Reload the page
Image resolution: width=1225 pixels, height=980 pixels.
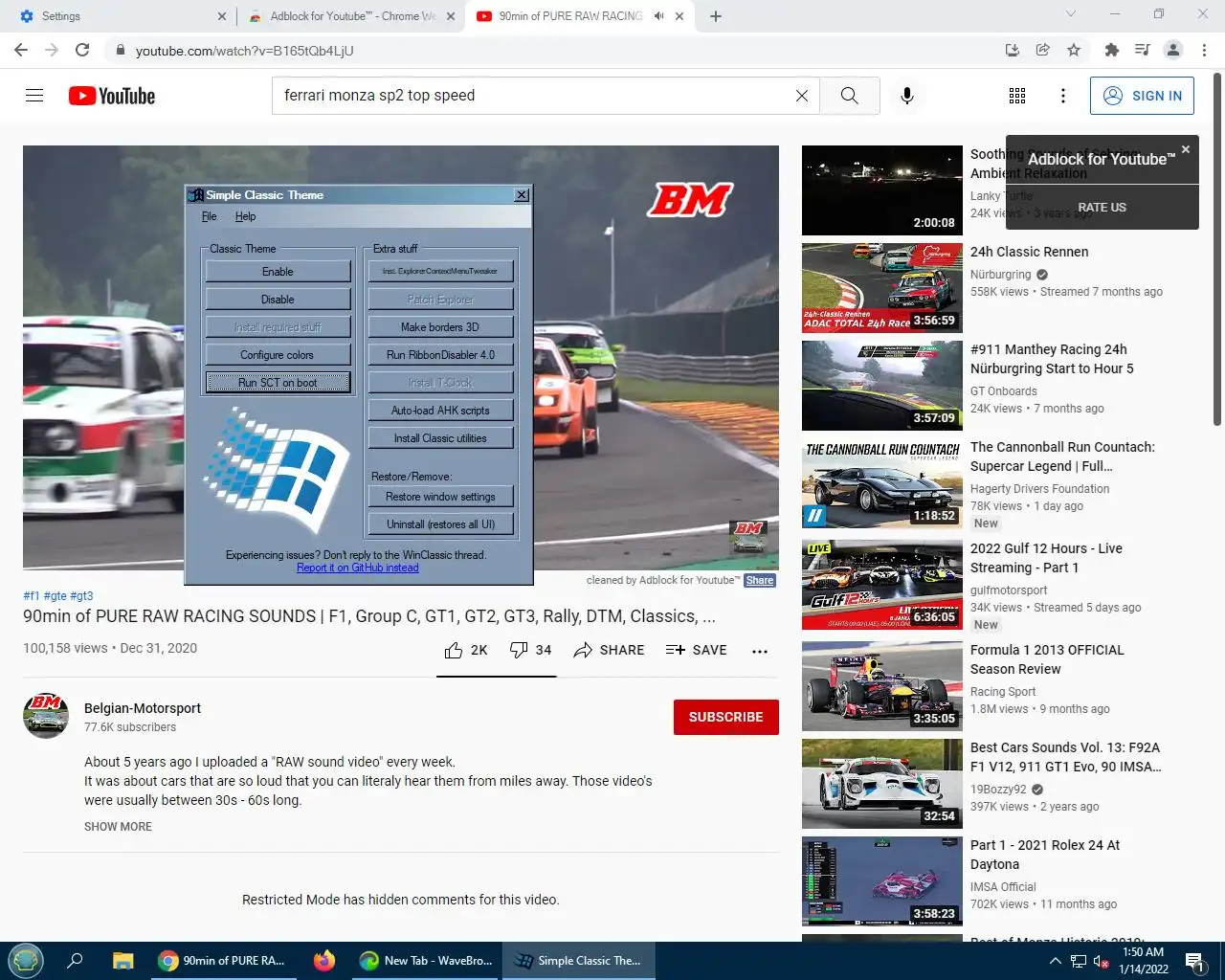tap(82, 50)
